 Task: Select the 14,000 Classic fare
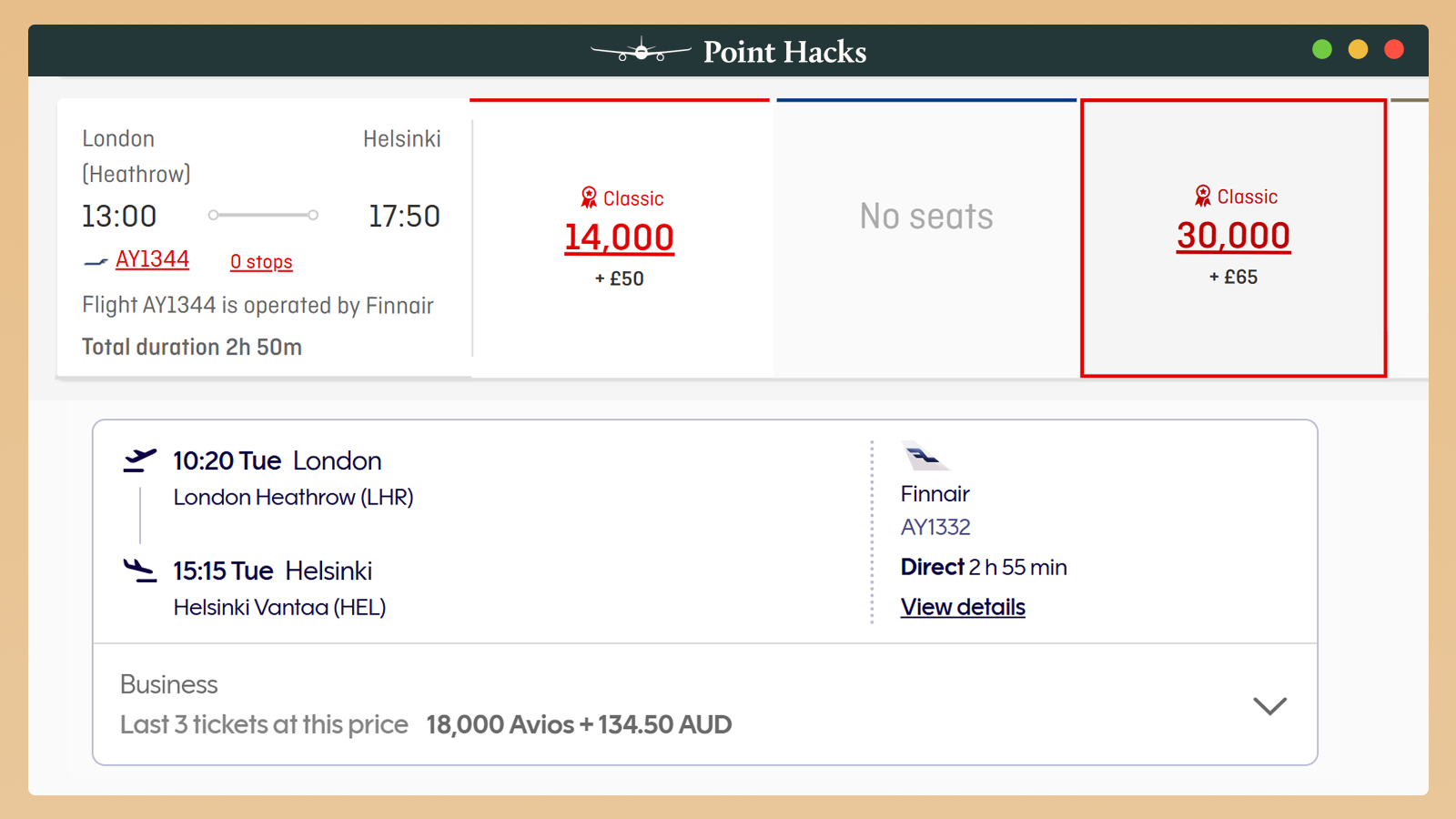tap(620, 238)
